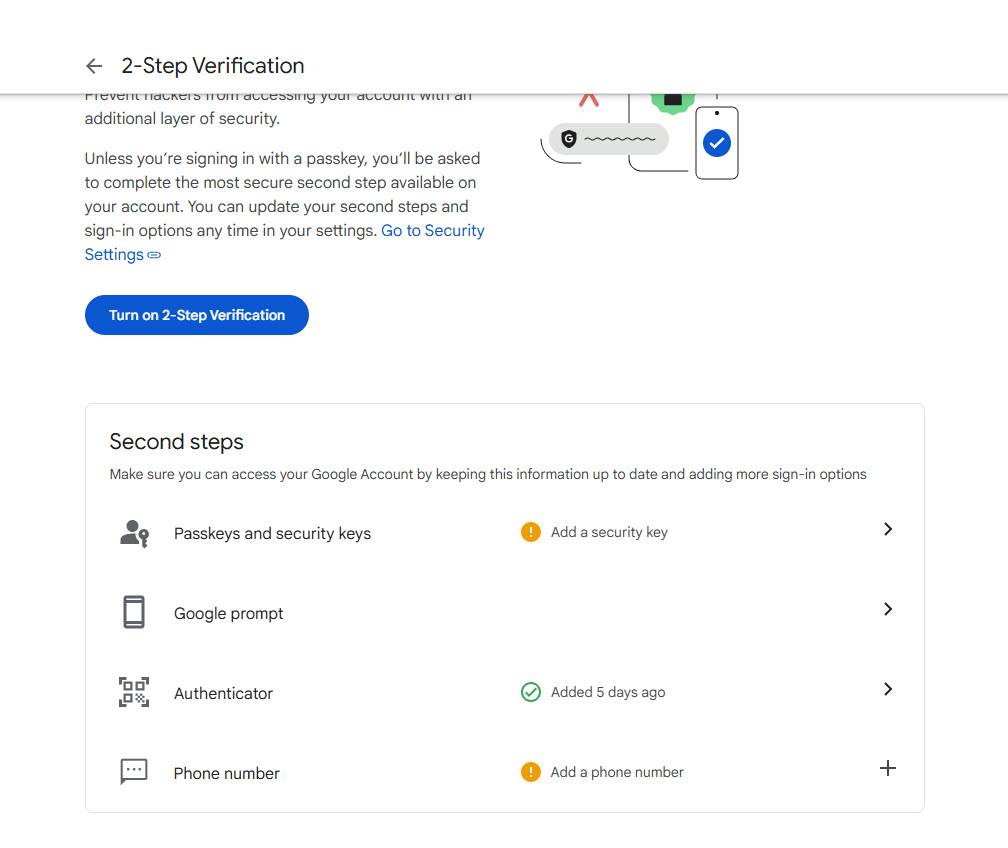
Task: Click the 'Added 5 days ago' status text
Action: [x=608, y=692]
